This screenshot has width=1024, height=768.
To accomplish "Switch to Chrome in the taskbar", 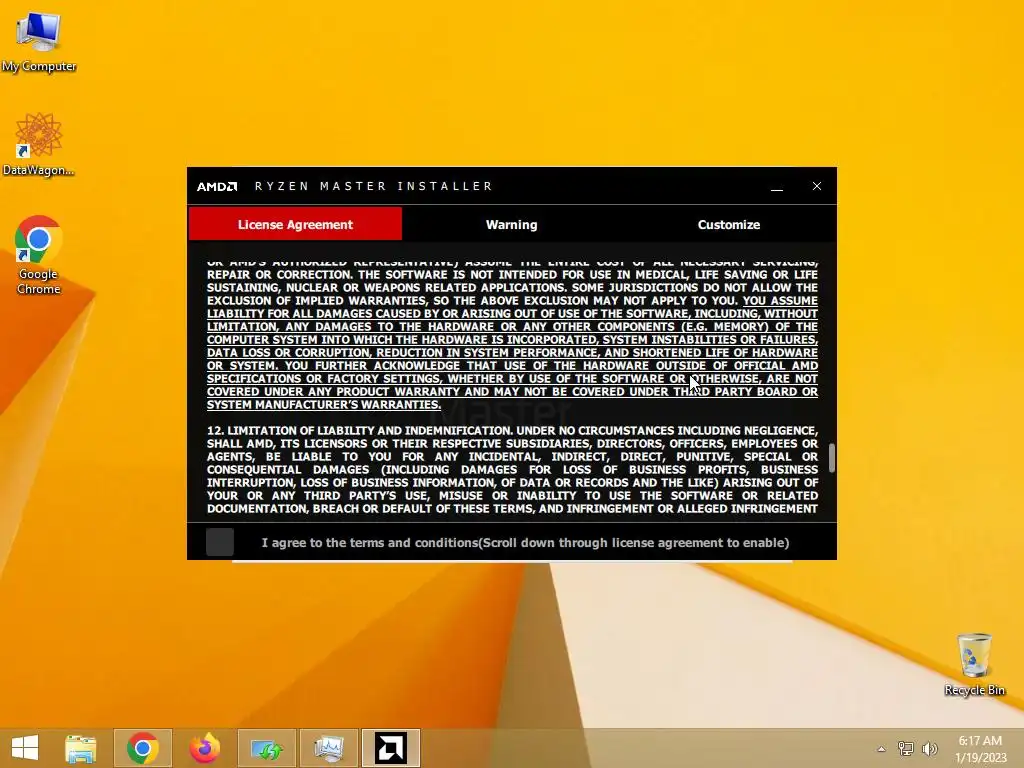I will [x=143, y=748].
